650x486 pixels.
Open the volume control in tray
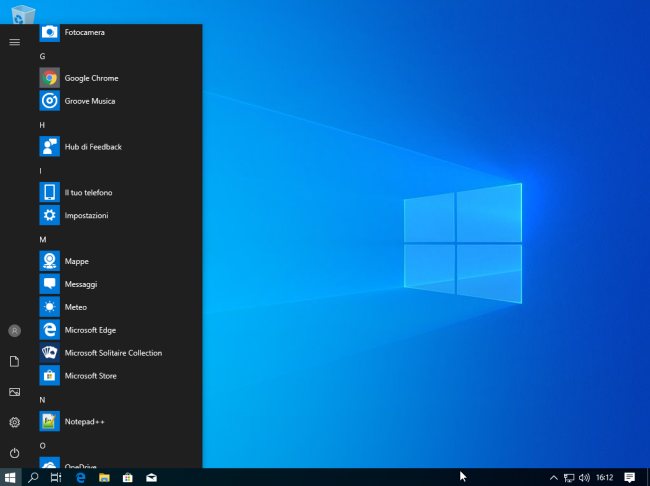point(584,478)
